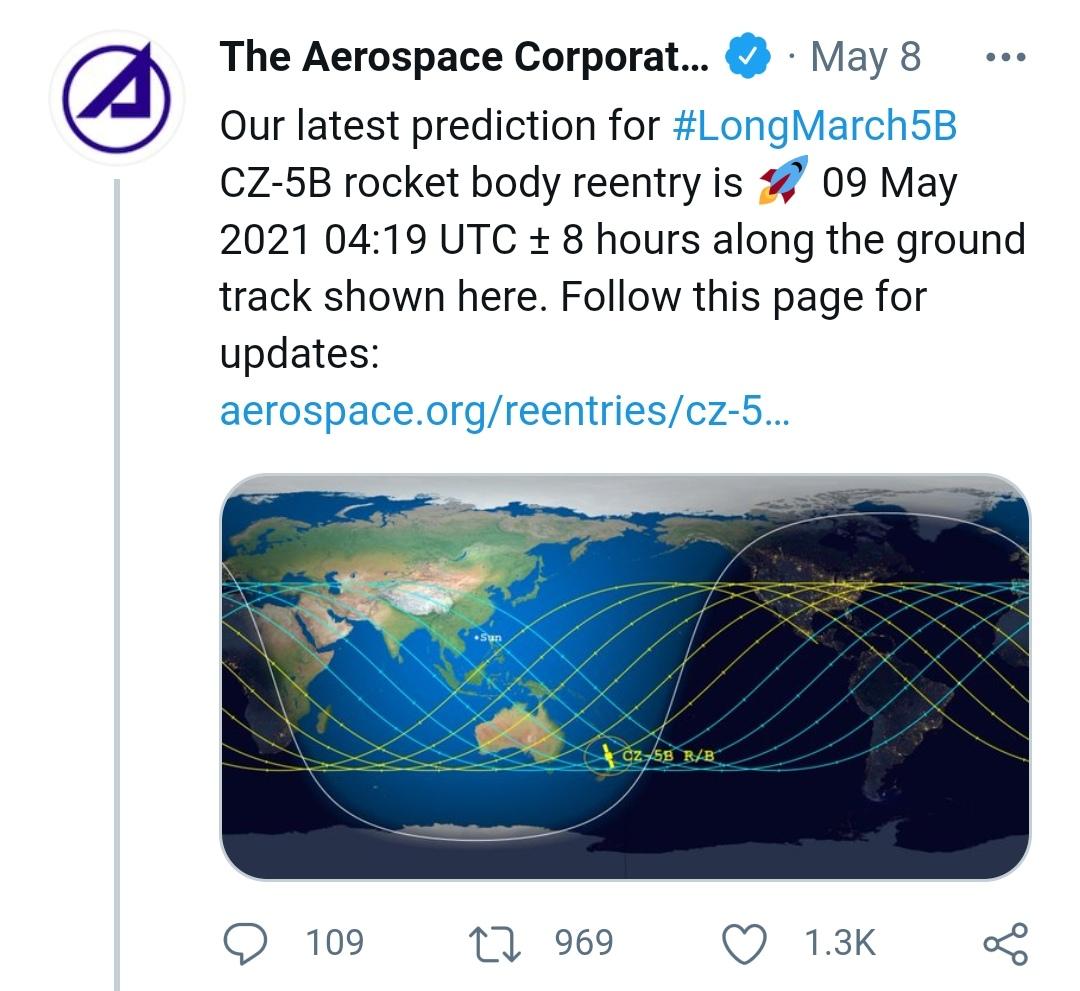Click the retweet arrows icon
This screenshot has width=1080, height=991.
[x=495, y=943]
